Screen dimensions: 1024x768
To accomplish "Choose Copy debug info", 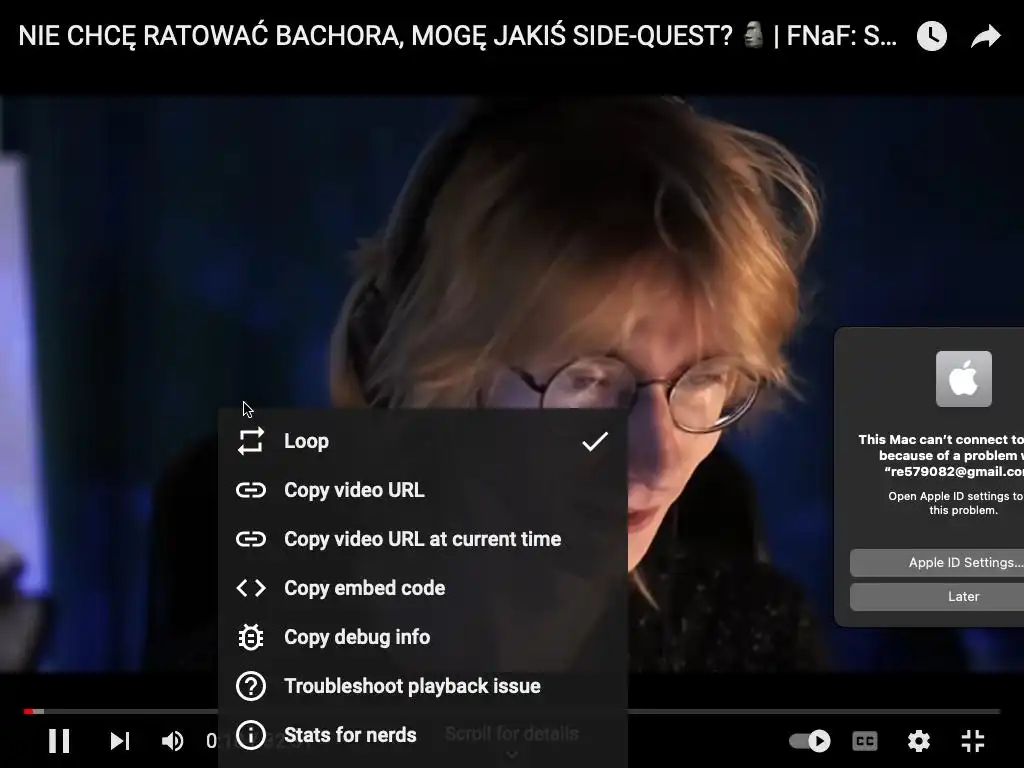I will click(423, 637).
